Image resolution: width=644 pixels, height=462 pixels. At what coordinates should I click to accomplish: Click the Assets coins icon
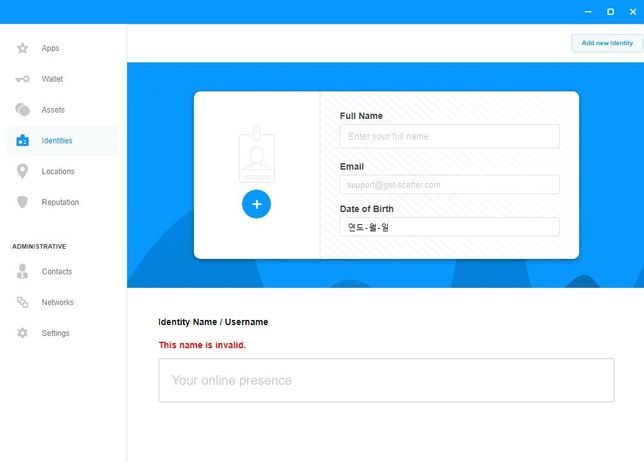click(22, 110)
